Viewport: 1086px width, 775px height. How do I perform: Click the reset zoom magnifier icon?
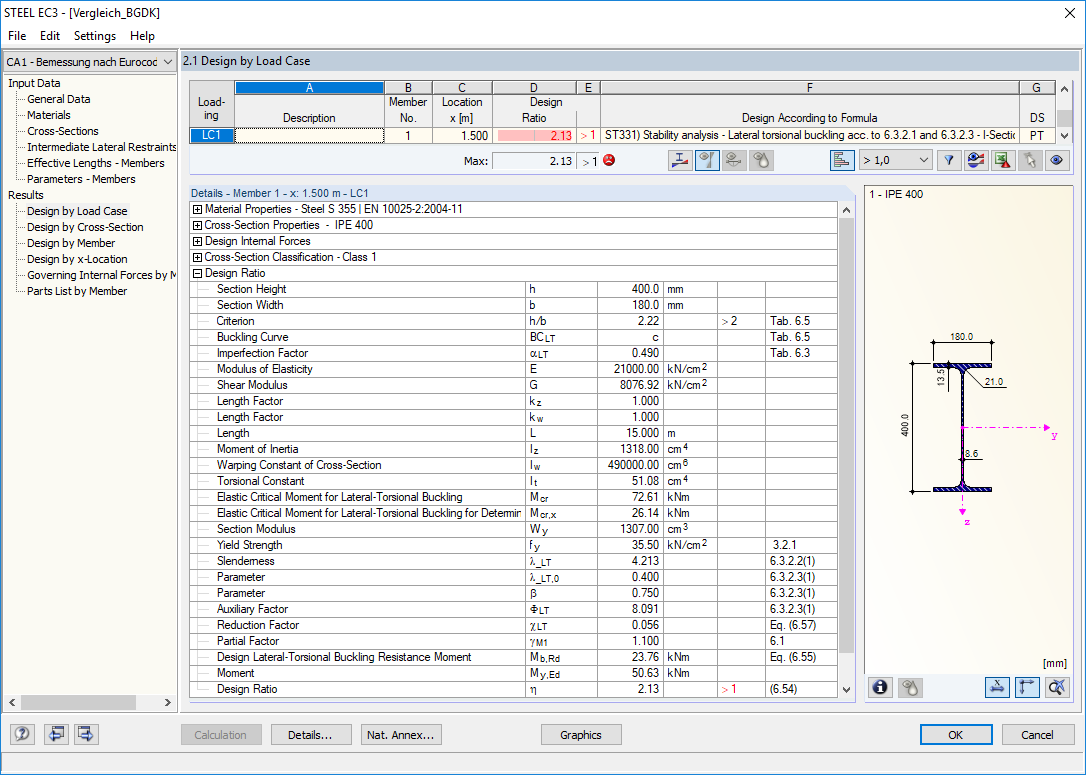click(1057, 687)
